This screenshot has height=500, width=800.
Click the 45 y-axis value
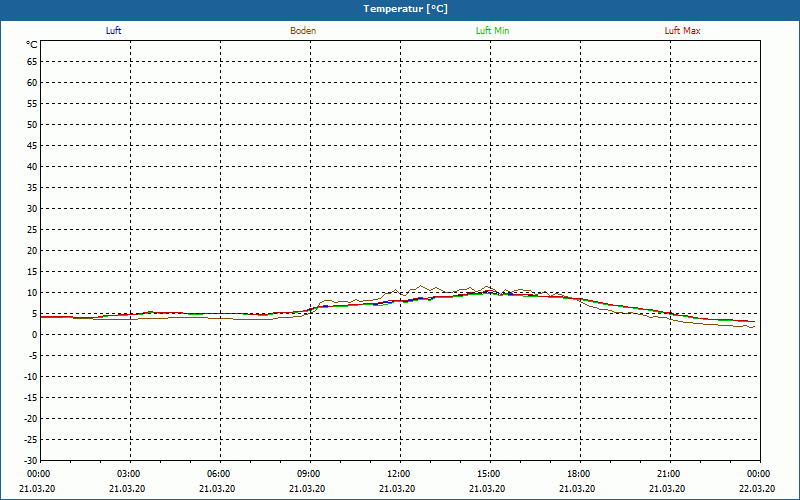tap(32, 146)
